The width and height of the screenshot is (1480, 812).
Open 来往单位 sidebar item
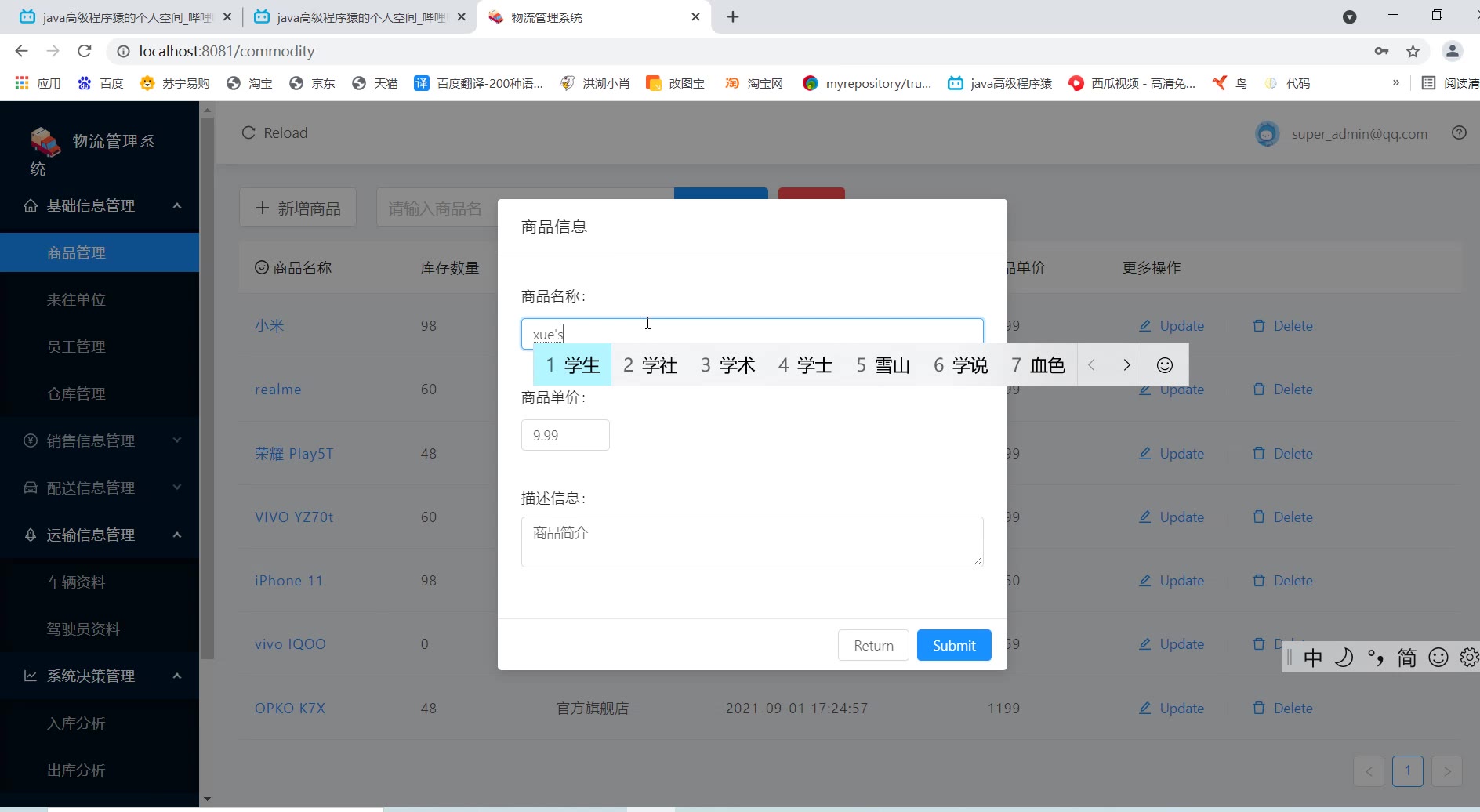point(100,299)
